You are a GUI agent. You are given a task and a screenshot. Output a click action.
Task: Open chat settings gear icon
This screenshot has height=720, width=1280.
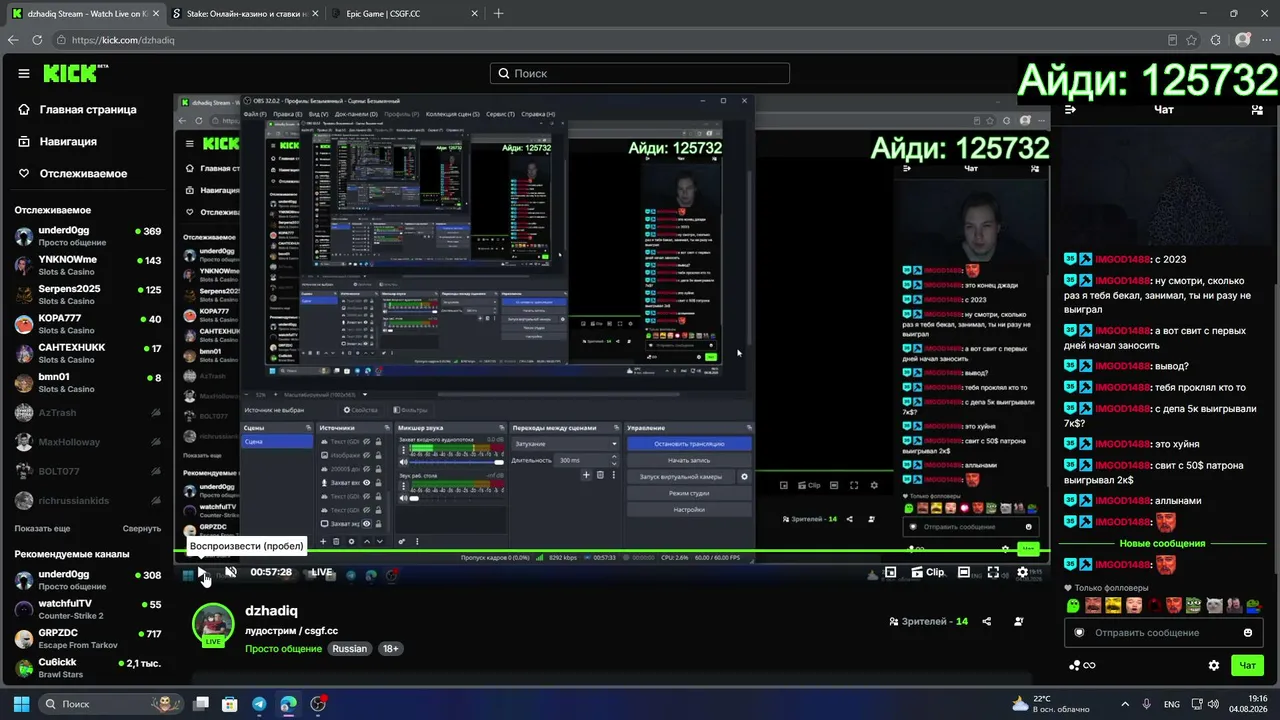tap(1214, 665)
